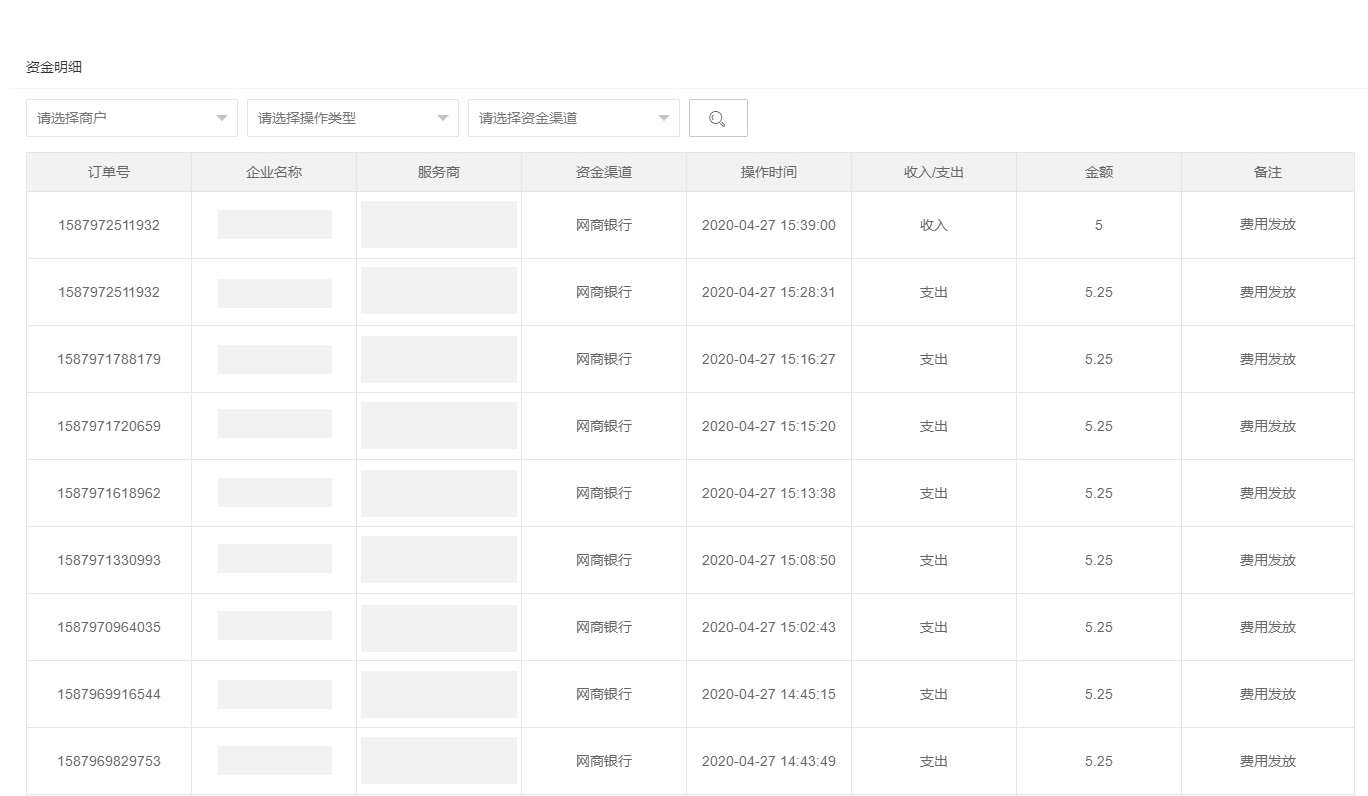Click the 收入/支出 column header

coord(934,172)
